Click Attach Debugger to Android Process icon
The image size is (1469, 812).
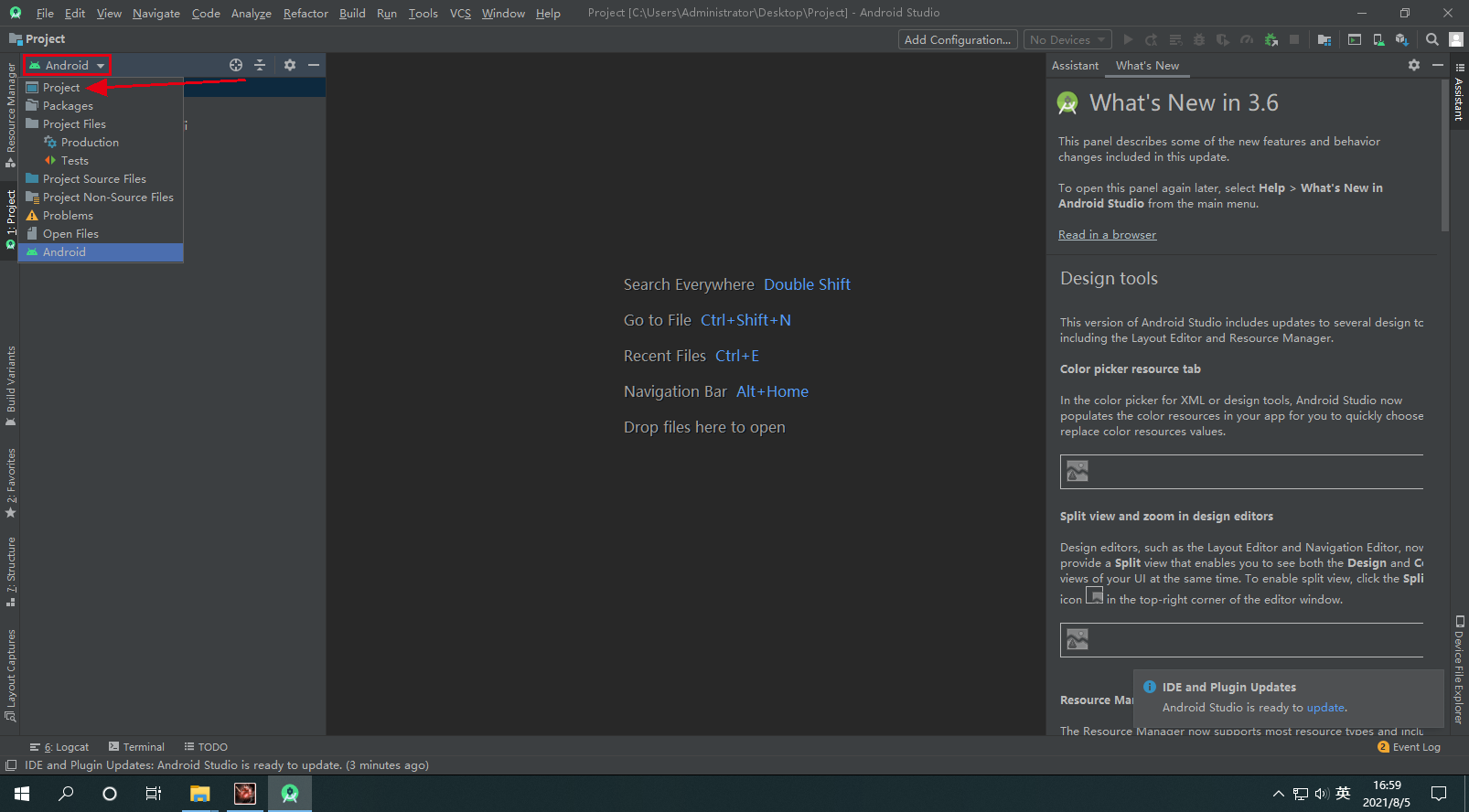[1271, 39]
